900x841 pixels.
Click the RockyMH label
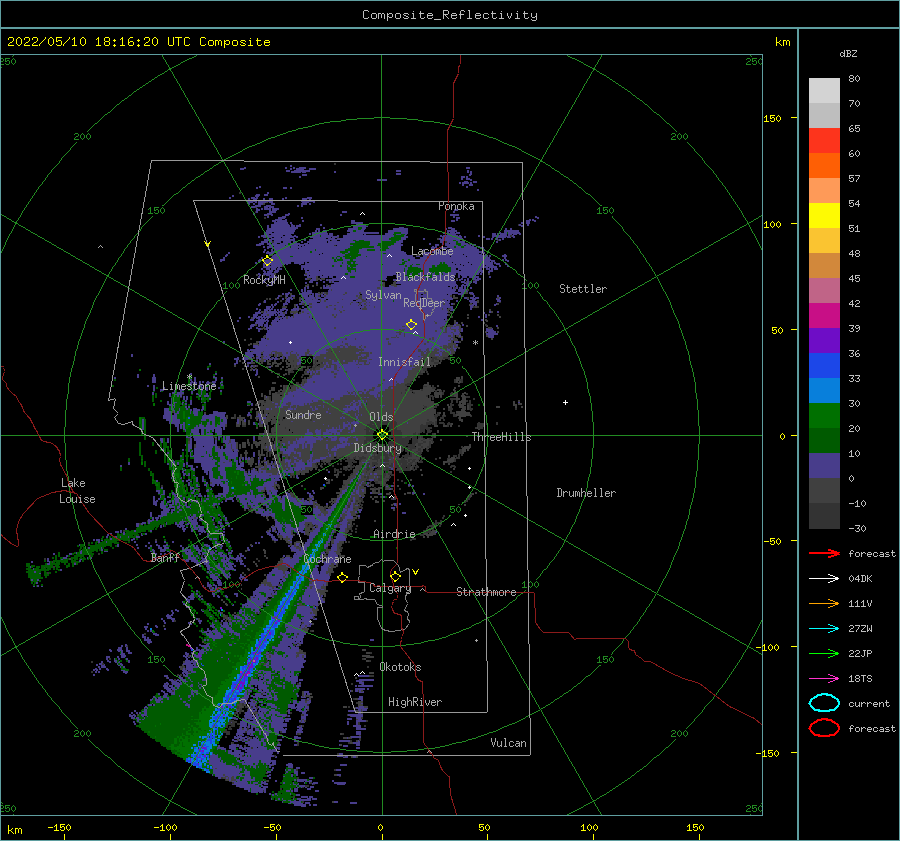(x=264, y=280)
